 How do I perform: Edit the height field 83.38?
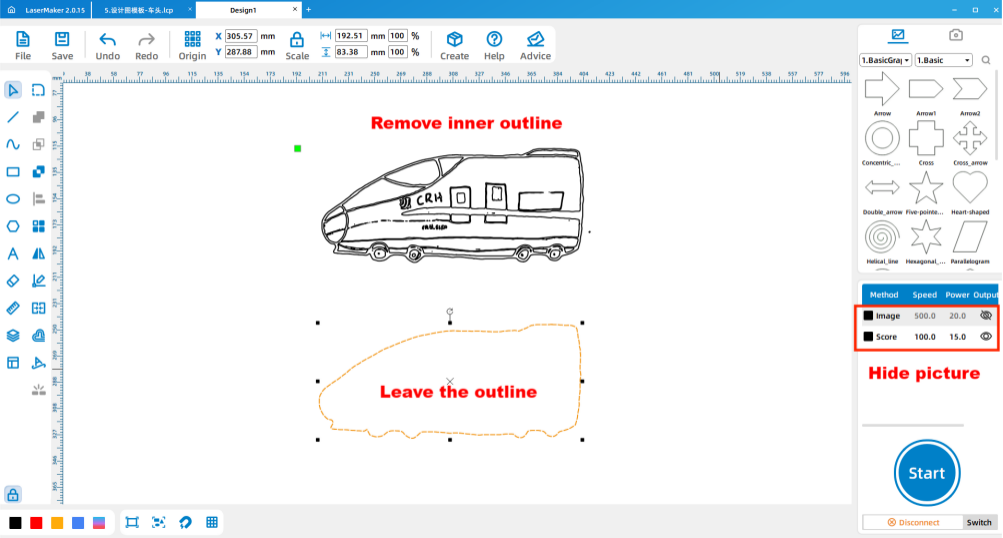(x=351, y=52)
